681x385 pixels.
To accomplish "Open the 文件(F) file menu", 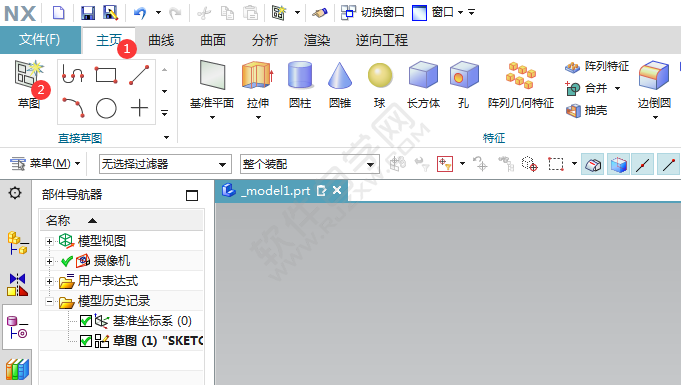I will tap(40, 40).
